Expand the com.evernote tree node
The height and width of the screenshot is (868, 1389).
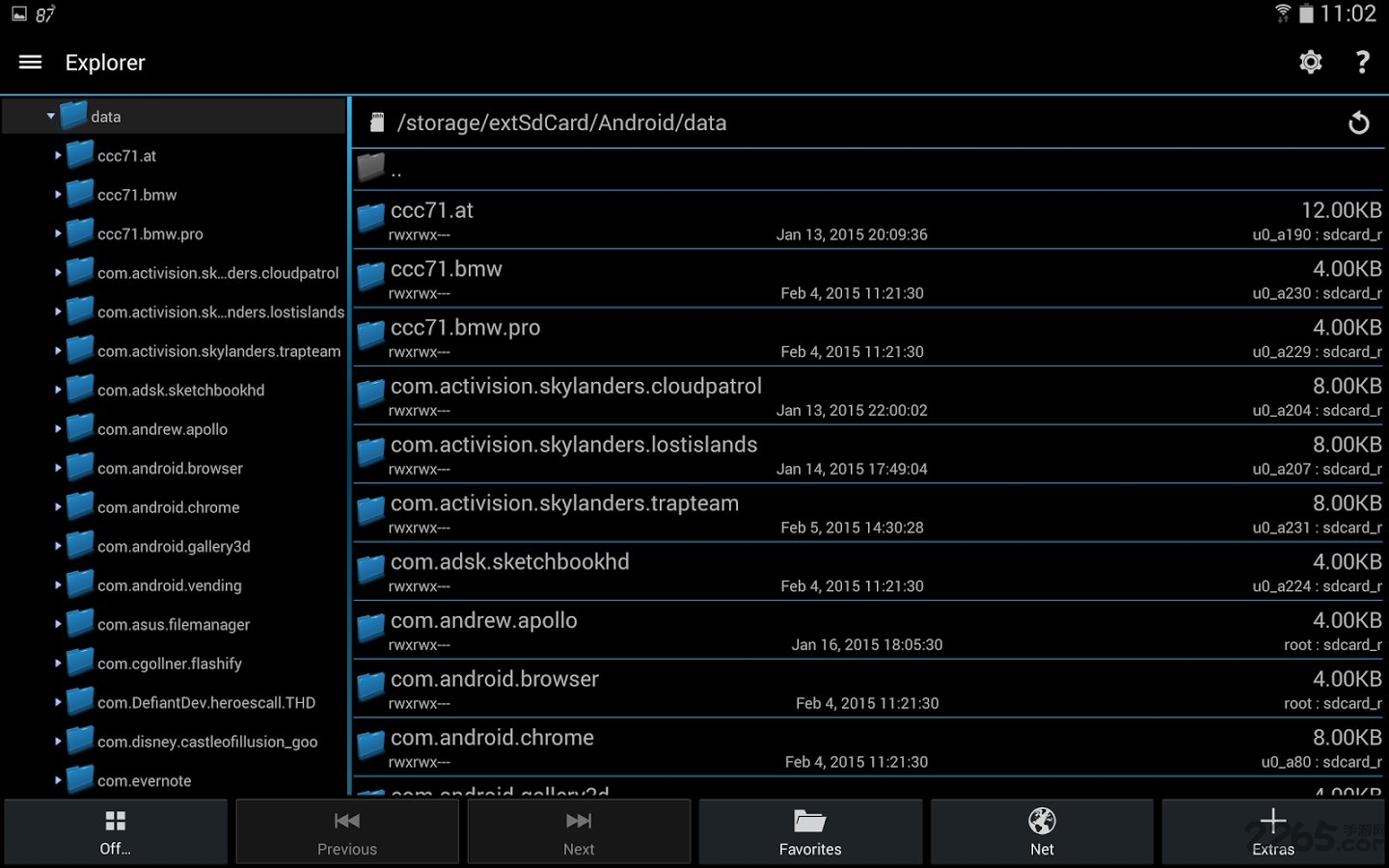point(58,780)
